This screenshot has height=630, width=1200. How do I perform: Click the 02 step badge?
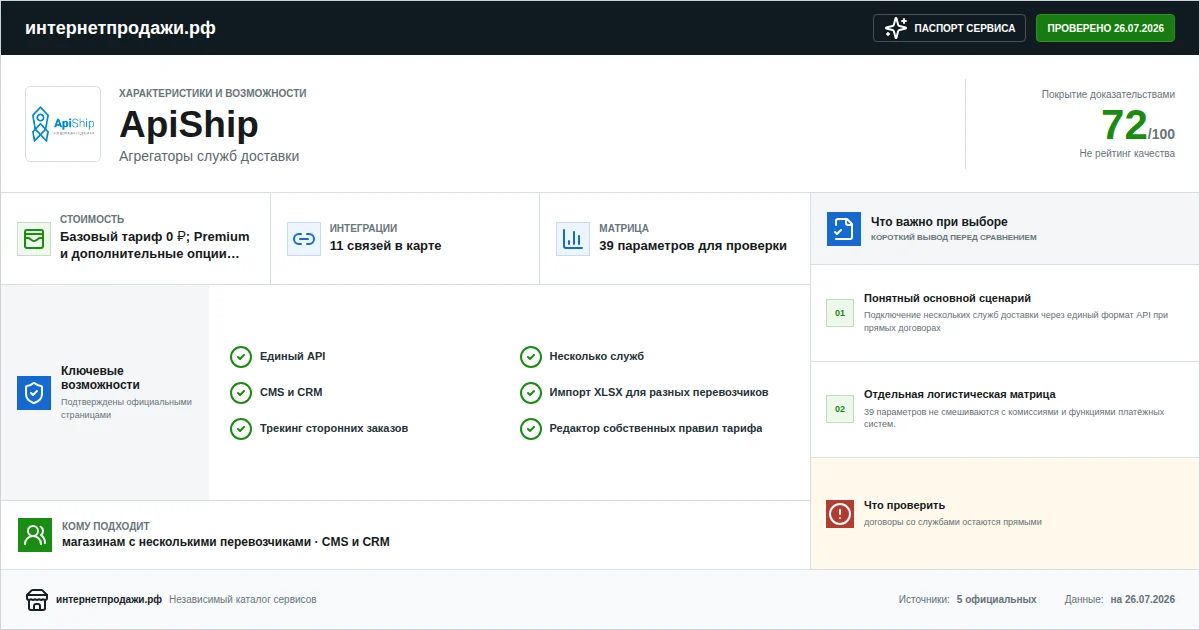coord(840,409)
